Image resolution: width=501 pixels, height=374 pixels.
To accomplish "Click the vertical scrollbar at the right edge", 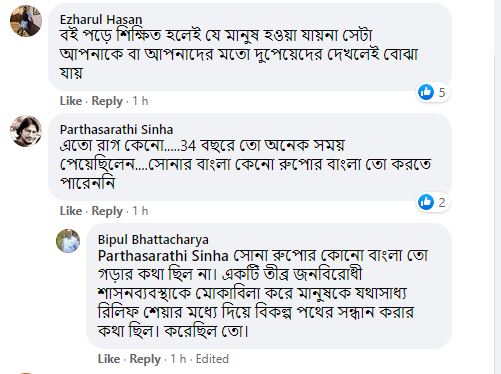I will [497, 187].
